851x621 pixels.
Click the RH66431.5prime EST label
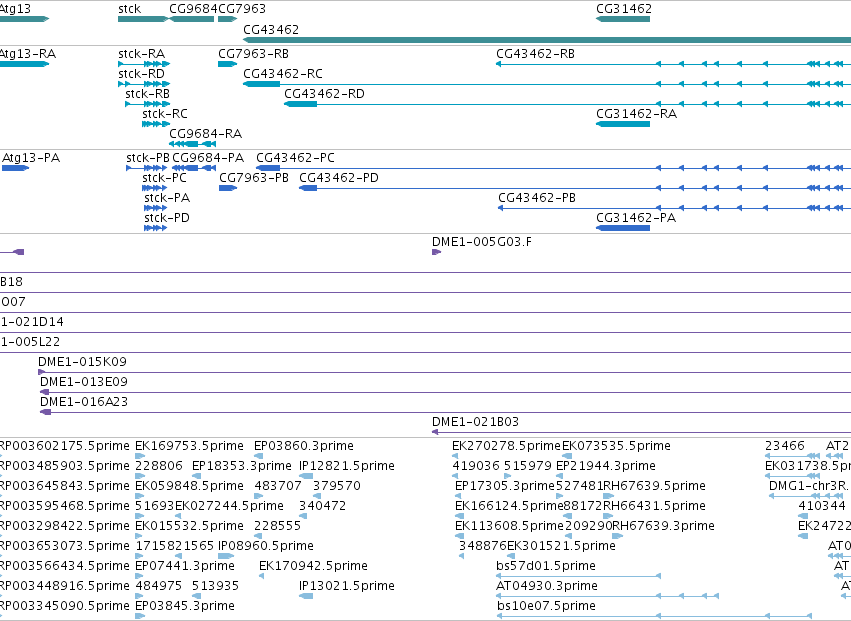pyautogui.click(x=655, y=506)
